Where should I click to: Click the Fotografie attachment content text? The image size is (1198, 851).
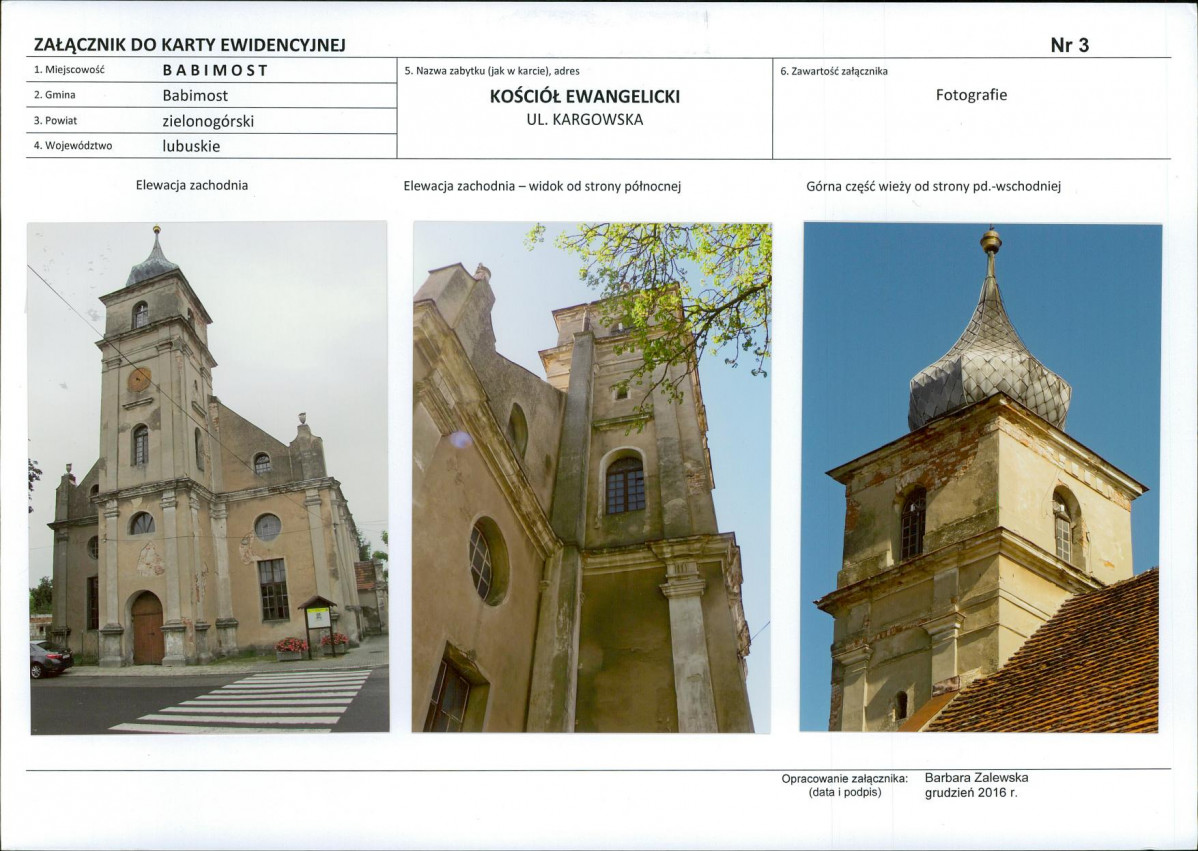click(x=971, y=95)
